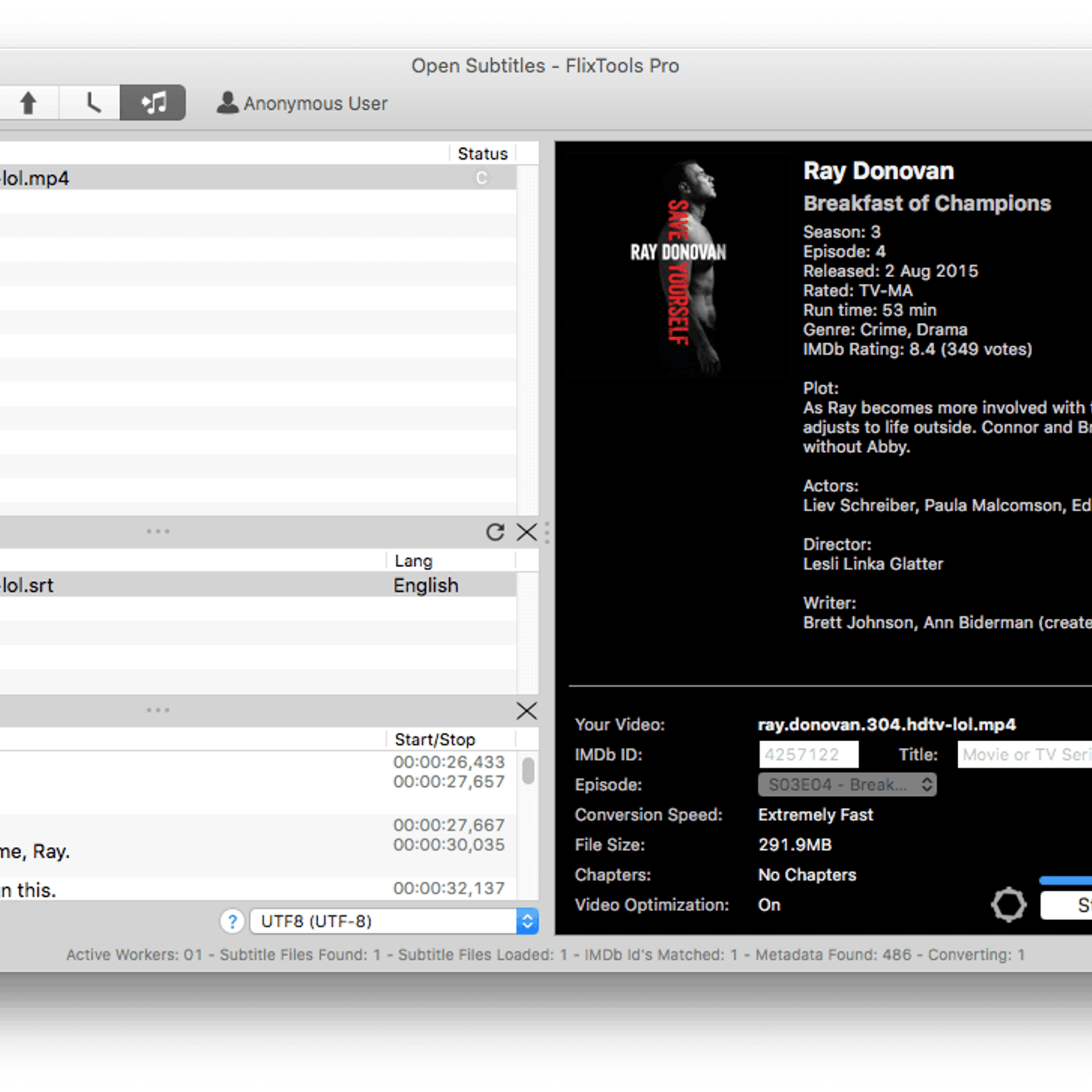
Task: Click the Ray Donovan title text
Action: [x=878, y=171]
